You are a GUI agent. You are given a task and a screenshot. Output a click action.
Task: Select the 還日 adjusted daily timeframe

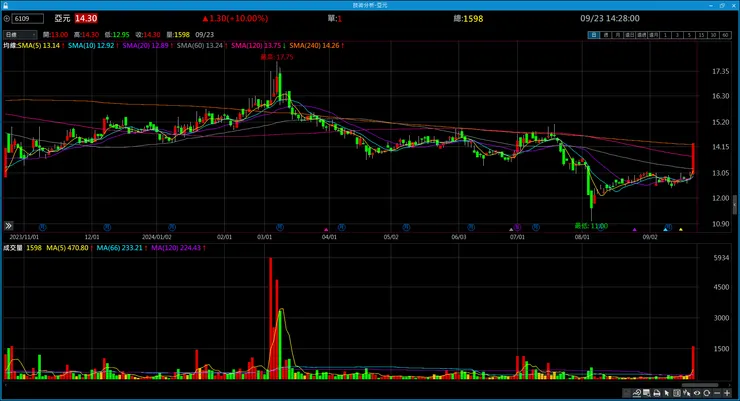pyautogui.click(x=630, y=35)
